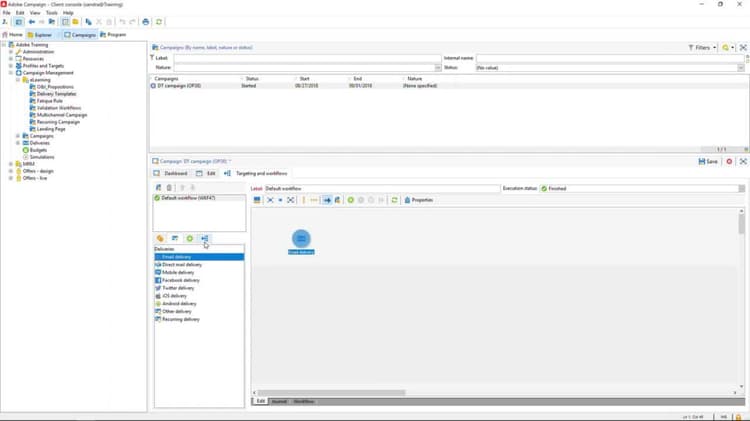Click the trash icon above workflow list
Screen dimensions: 750x421
(169, 188)
